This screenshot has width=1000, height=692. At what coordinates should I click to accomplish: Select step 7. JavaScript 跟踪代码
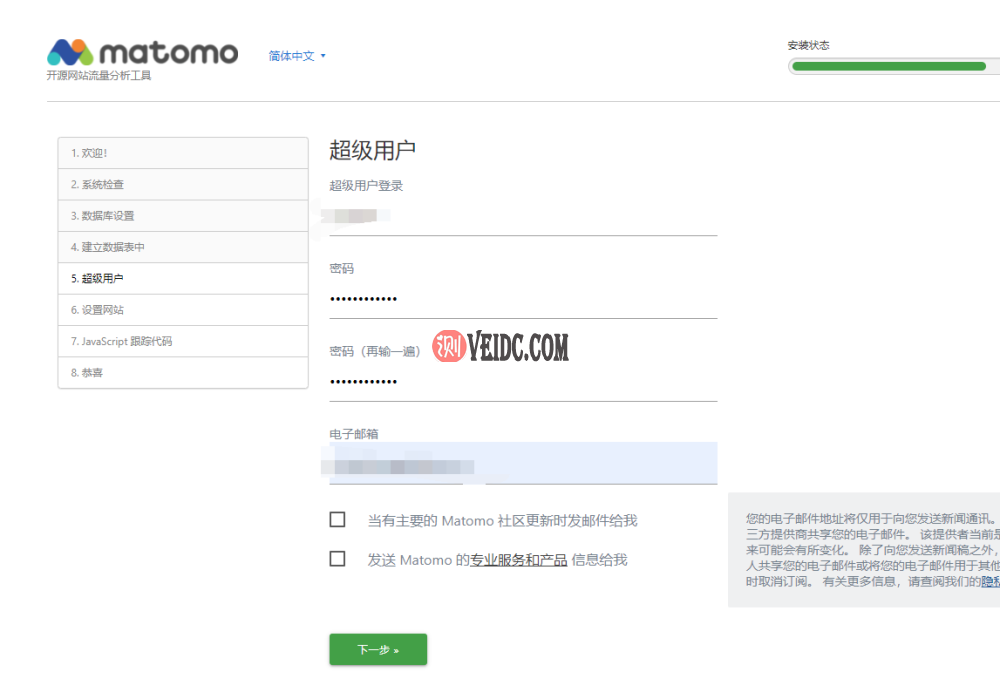[x=183, y=341]
